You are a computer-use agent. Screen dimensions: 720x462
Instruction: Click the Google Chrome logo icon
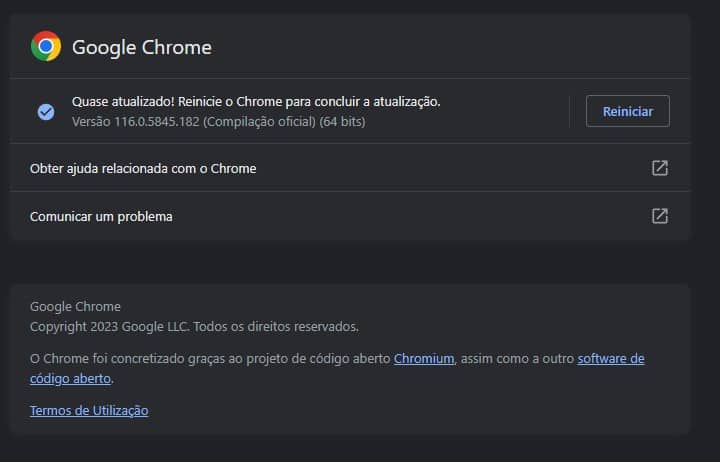[46, 46]
